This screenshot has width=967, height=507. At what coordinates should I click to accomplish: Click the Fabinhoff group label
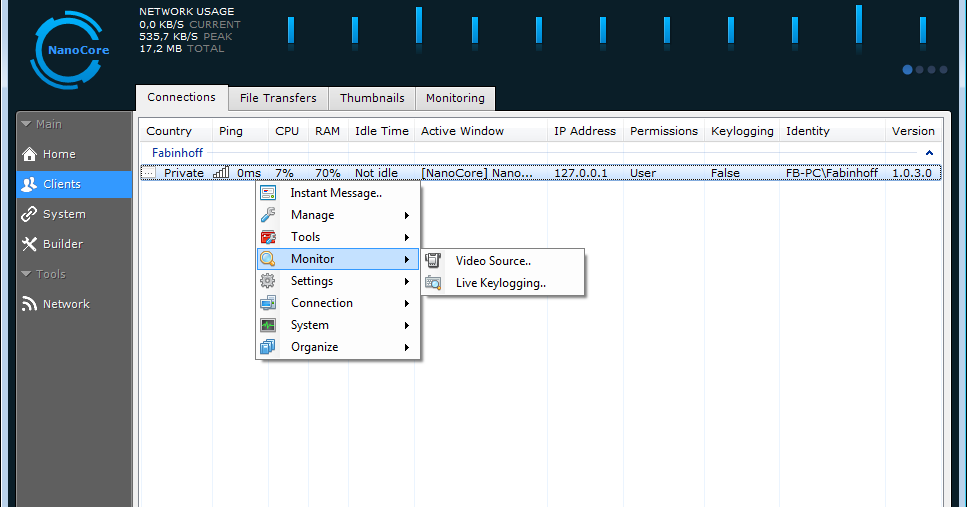pos(177,152)
